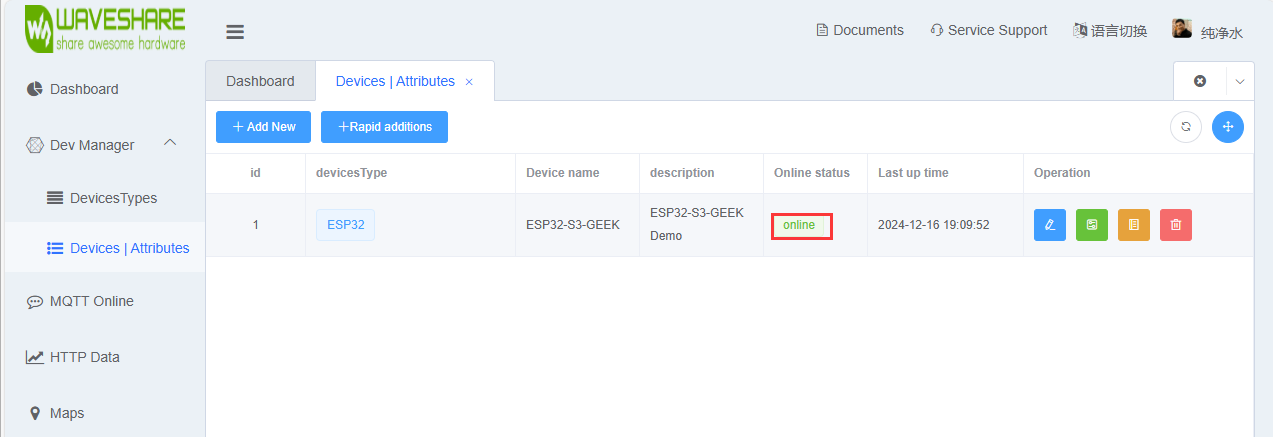This screenshot has width=1273, height=437.
Task: Click the user avatar picture
Action: click(x=1182, y=29)
